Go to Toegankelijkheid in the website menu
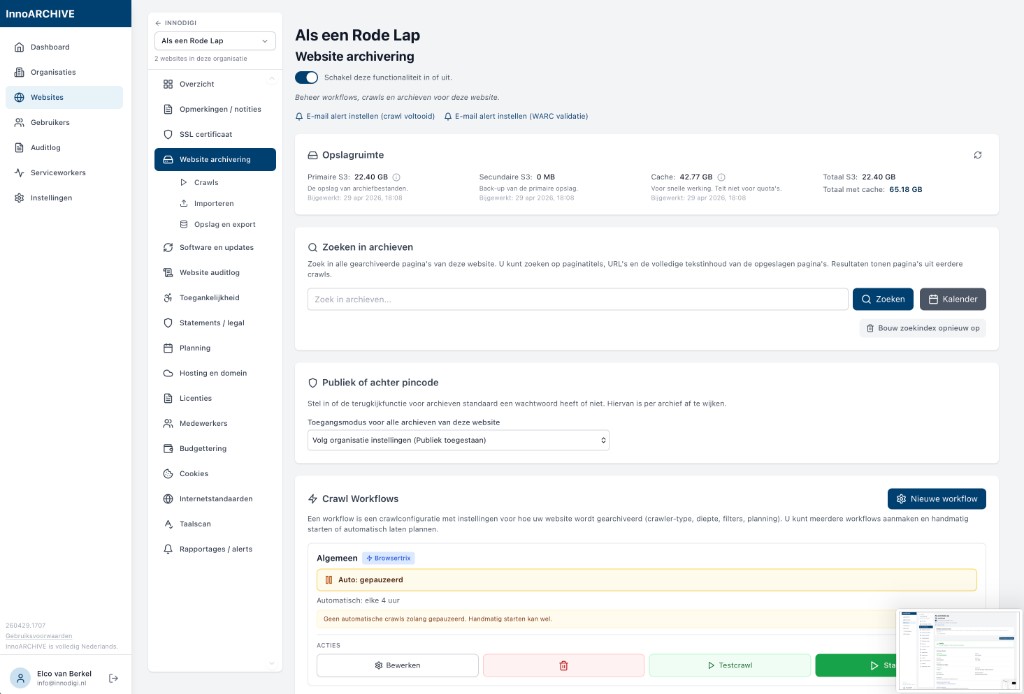The width and height of the screenshot is (1024, 694). 208,298
